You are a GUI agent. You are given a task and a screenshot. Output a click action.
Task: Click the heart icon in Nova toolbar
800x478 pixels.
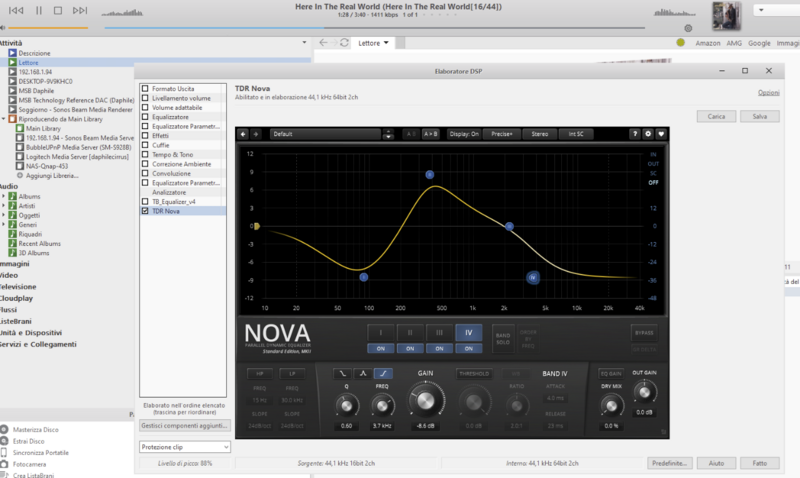pos(661,133)
